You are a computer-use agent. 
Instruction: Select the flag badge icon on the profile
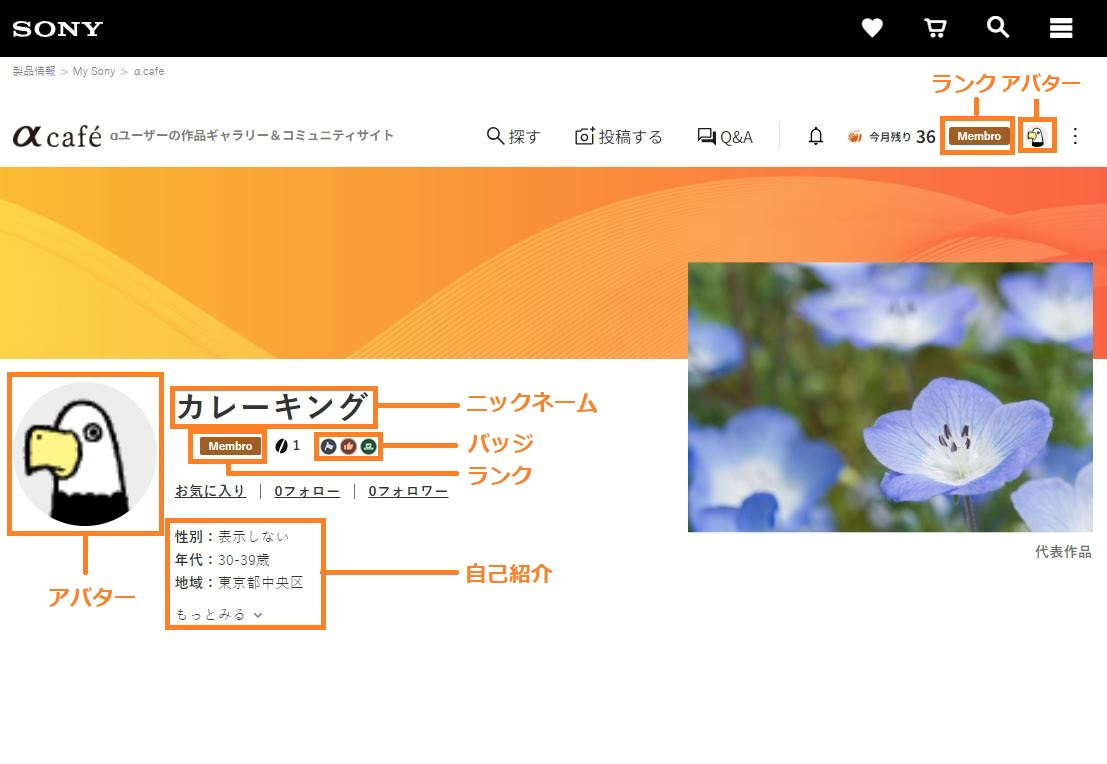coord(330,446)
